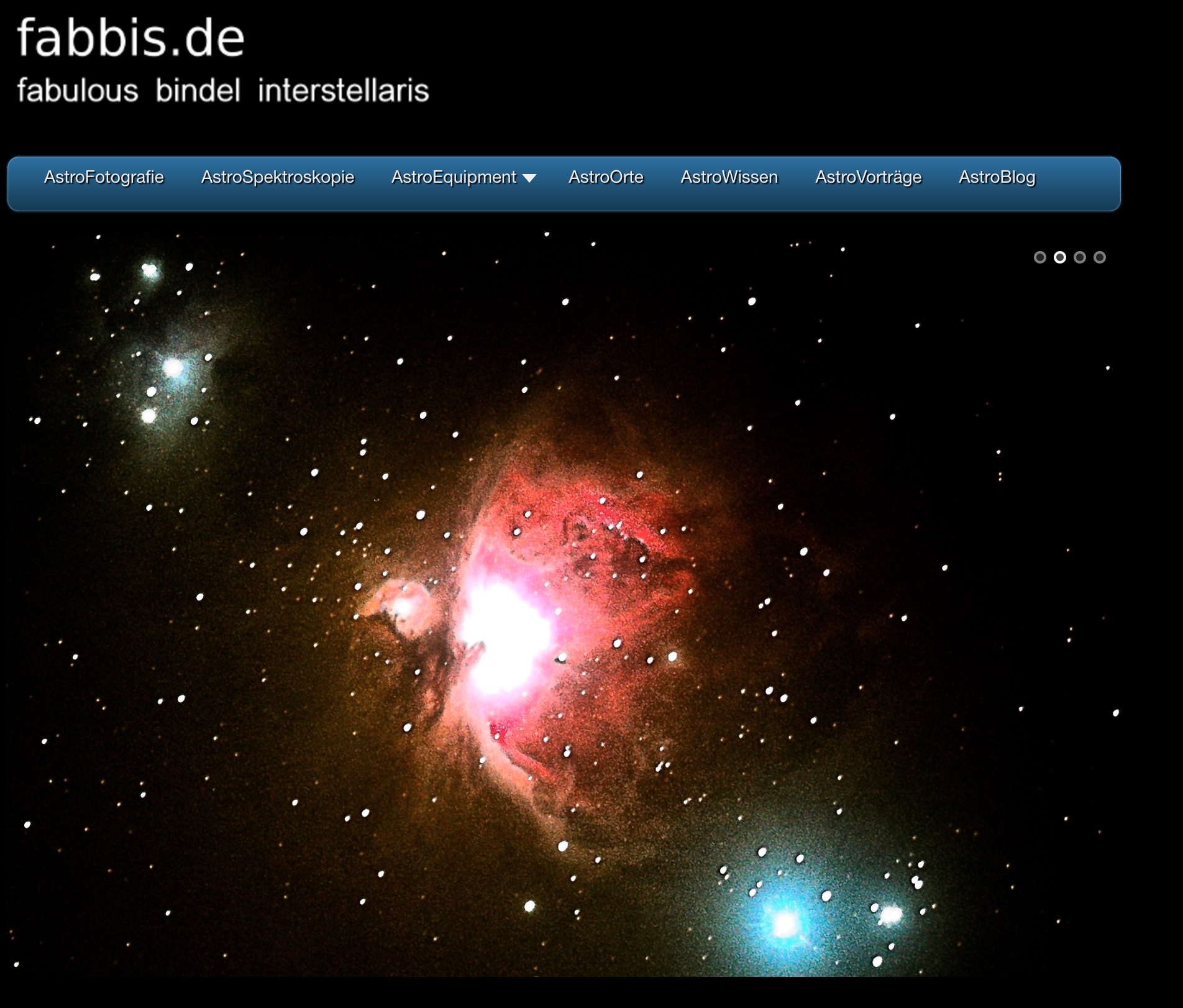The width and height of the screenshot is (1183, 1008).
Task: Click empty navigation bar area after AstroBlog
Action: [x=1081, y=184]
